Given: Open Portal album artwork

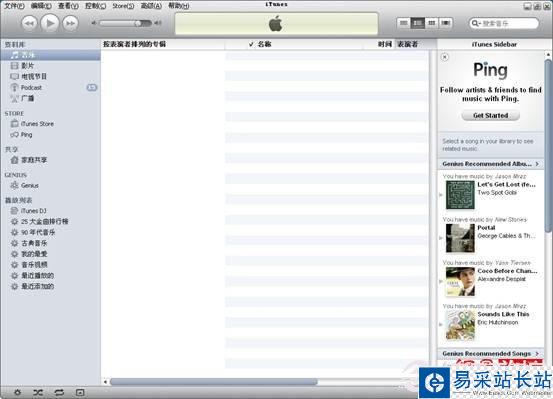Looking at the screenshot, I should click(x=460, y=238).
